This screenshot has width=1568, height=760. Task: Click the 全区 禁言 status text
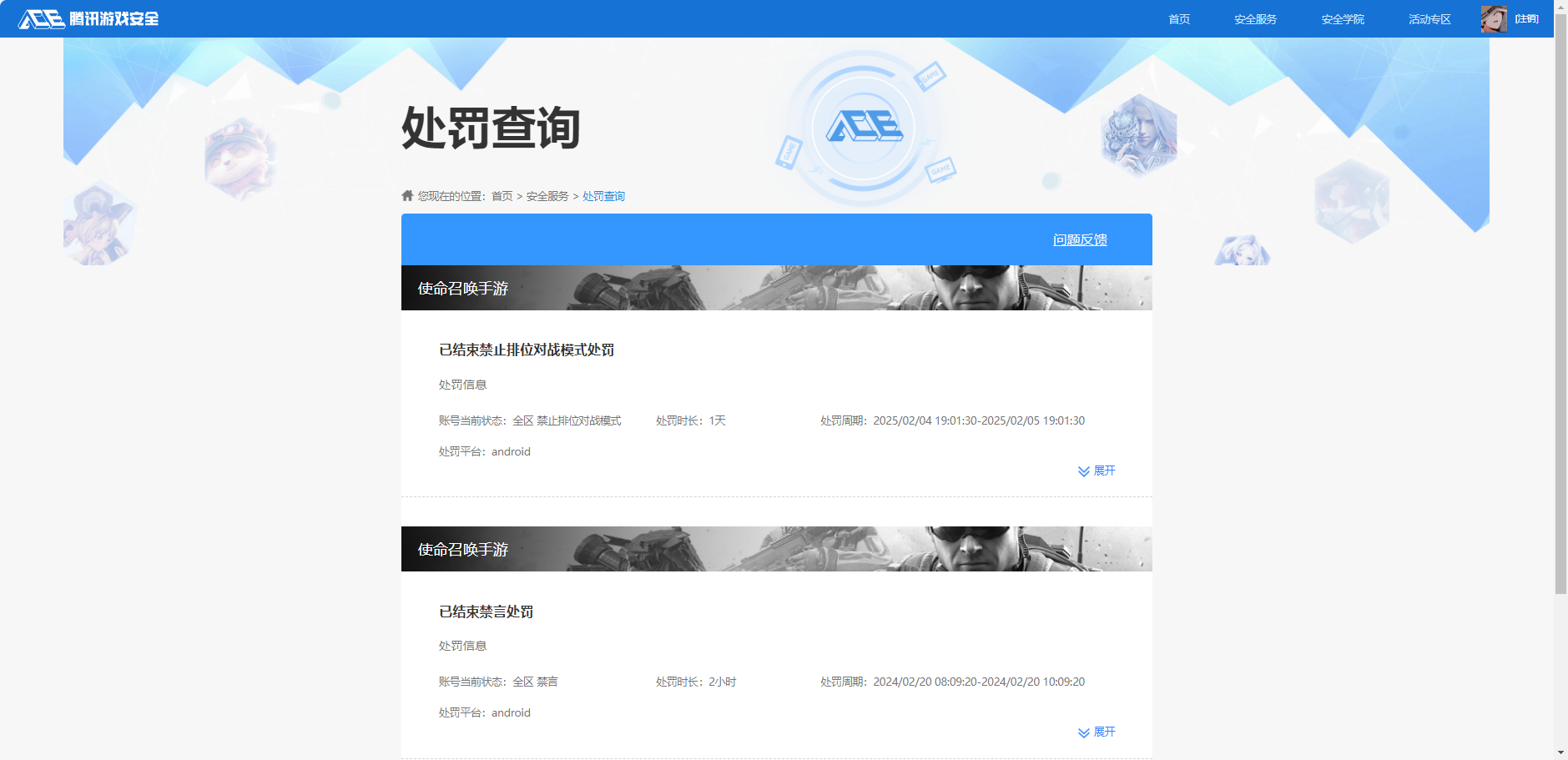point(535,682)
